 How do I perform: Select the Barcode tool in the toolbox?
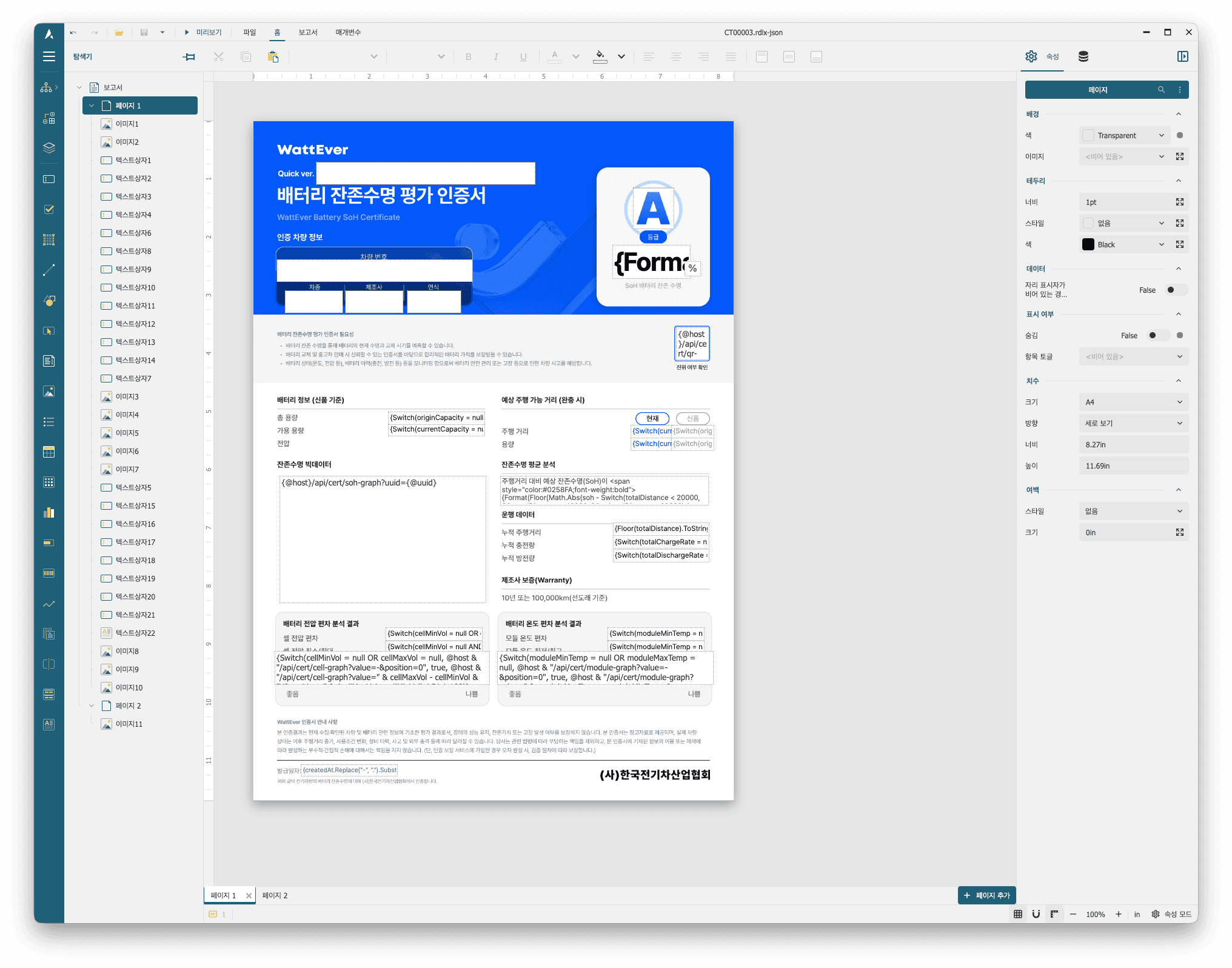pos(49,573)
